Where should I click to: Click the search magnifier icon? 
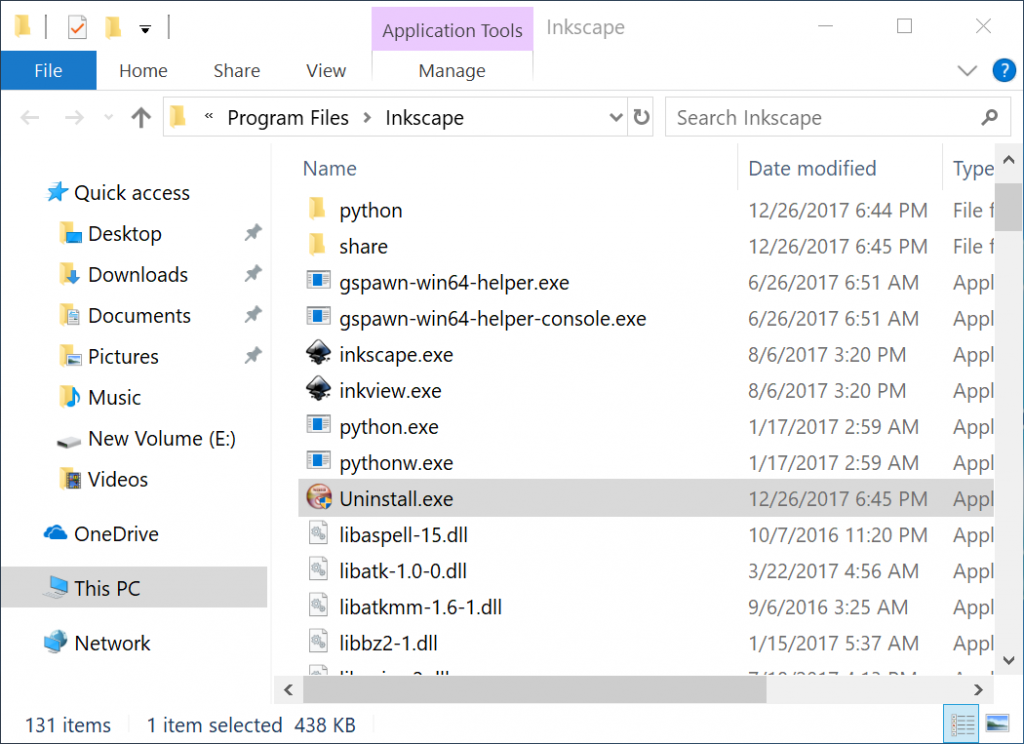pyautogui.click(x=989, y=118)
